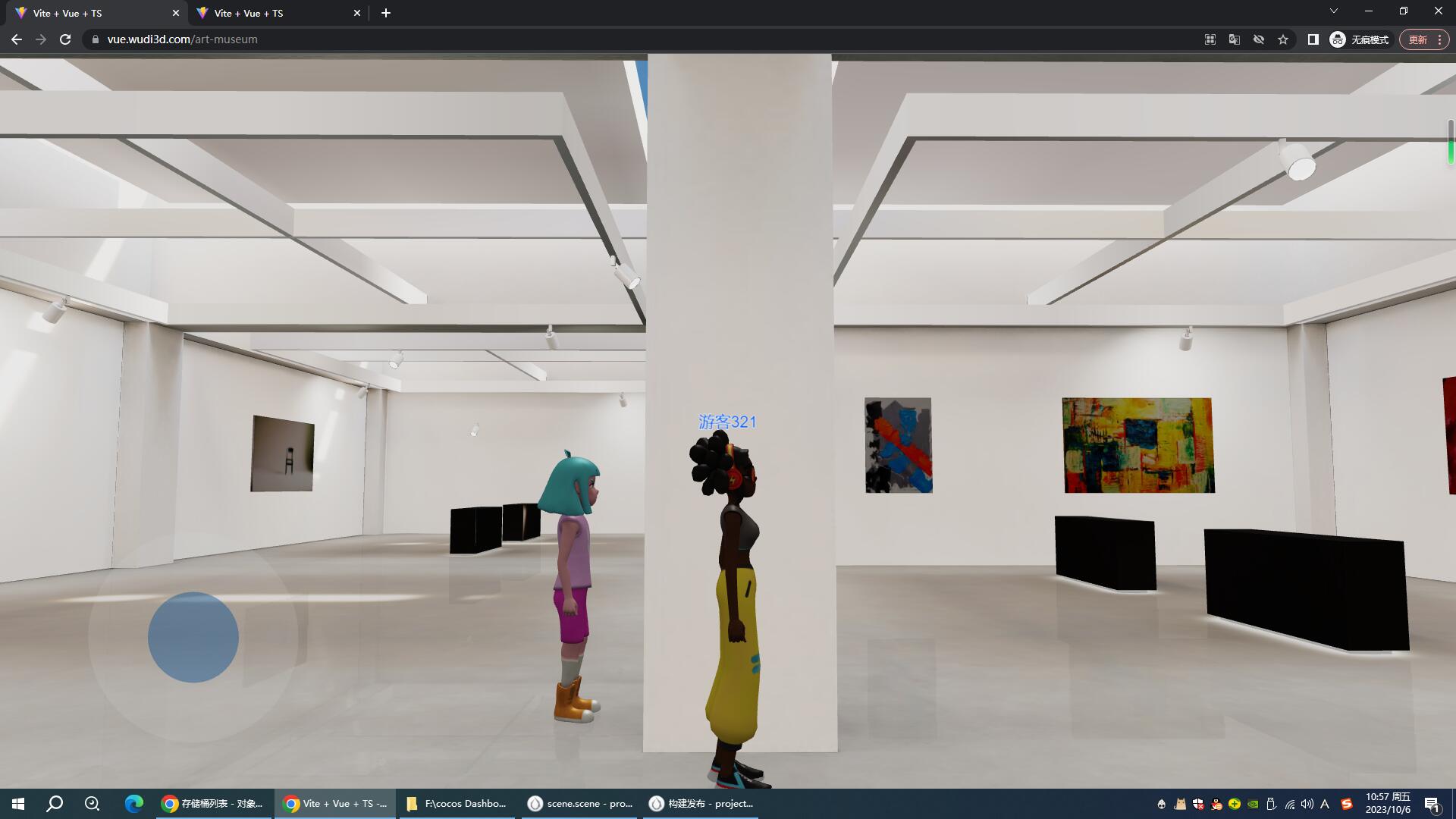The height and width of the screenshot is (819, 1456).
Task: Open a new browser tab
Action: pos(386,13)
